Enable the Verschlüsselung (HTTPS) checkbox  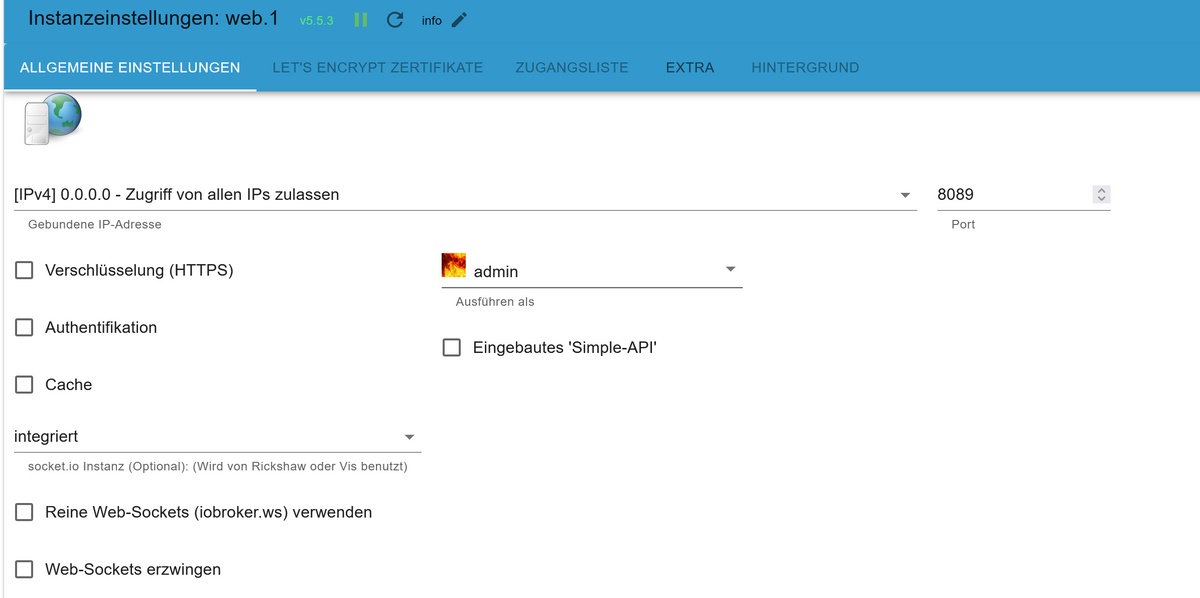coord(24,270)
